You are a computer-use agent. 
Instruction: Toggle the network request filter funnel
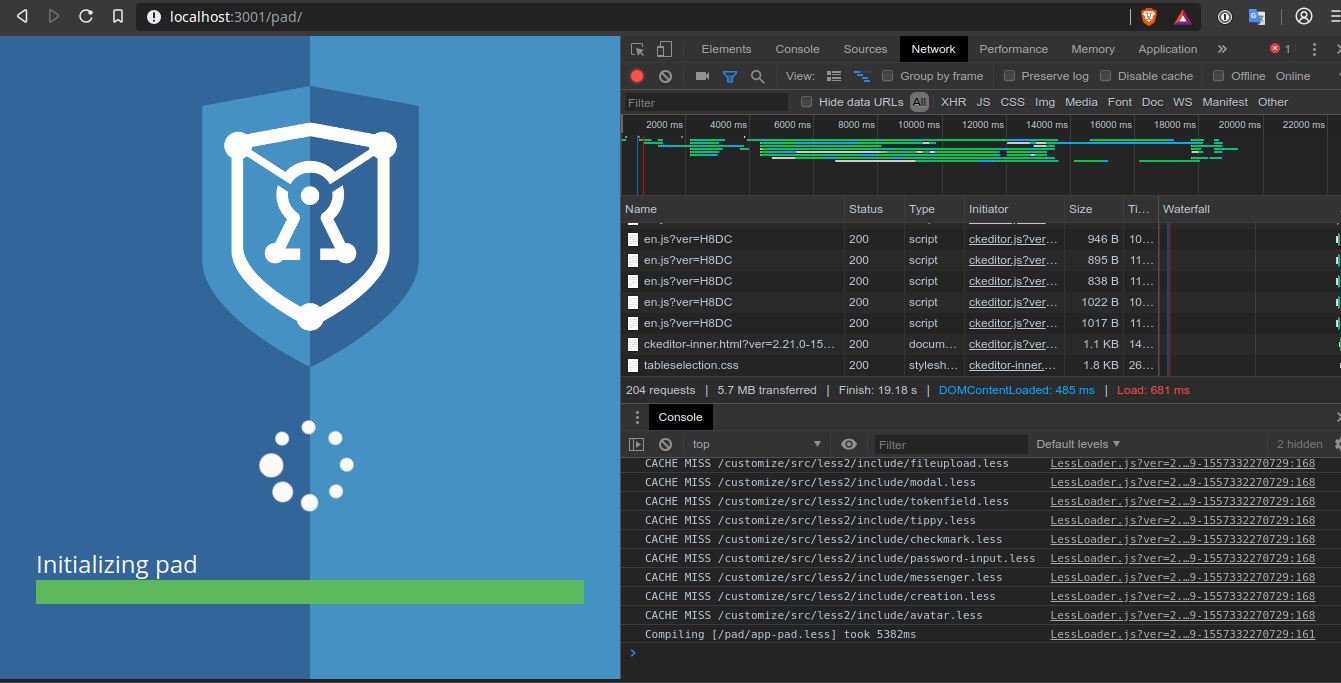[731, 76]
